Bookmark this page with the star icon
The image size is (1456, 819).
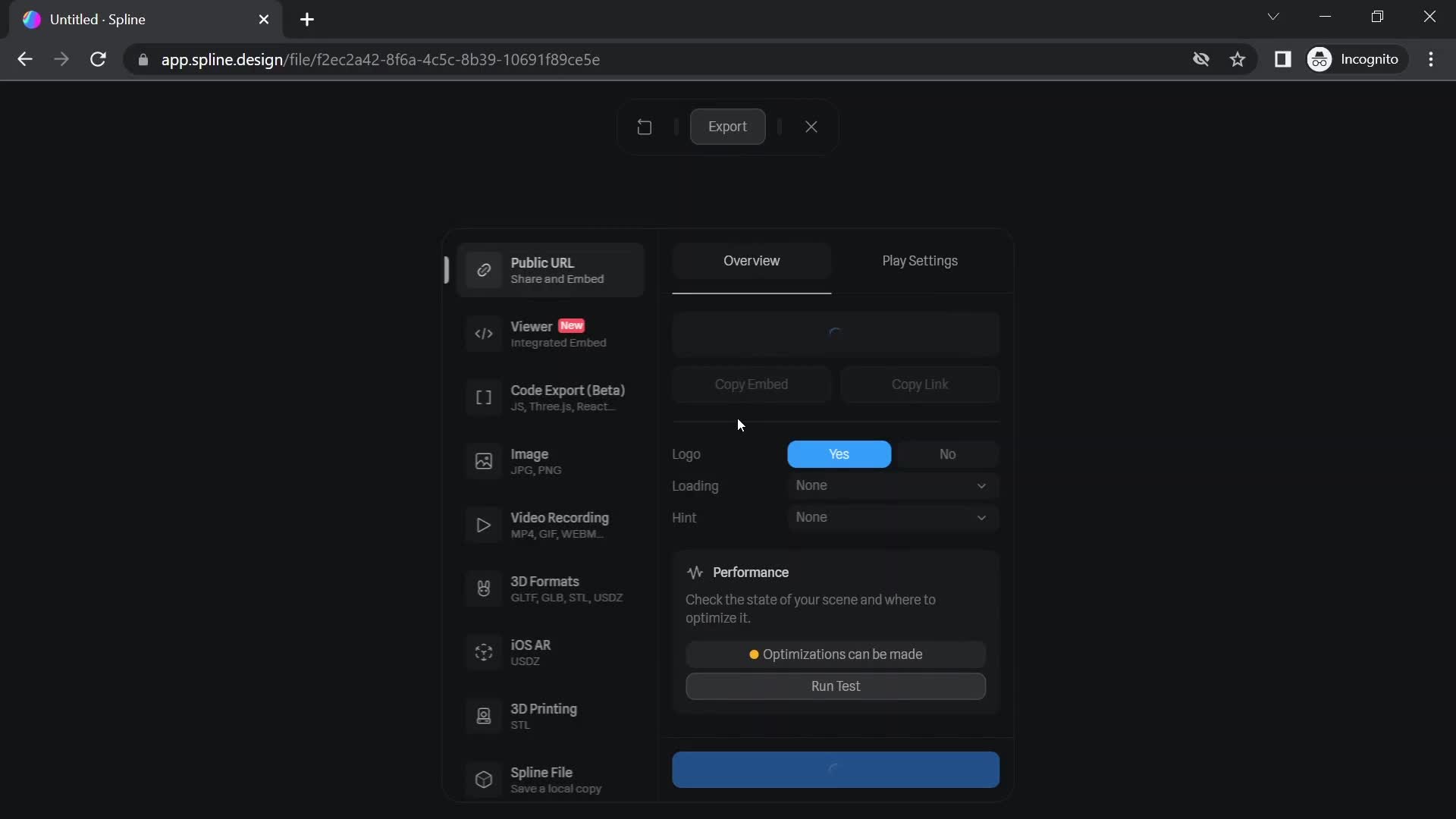pyautogui.click(x=1238, y=59)
